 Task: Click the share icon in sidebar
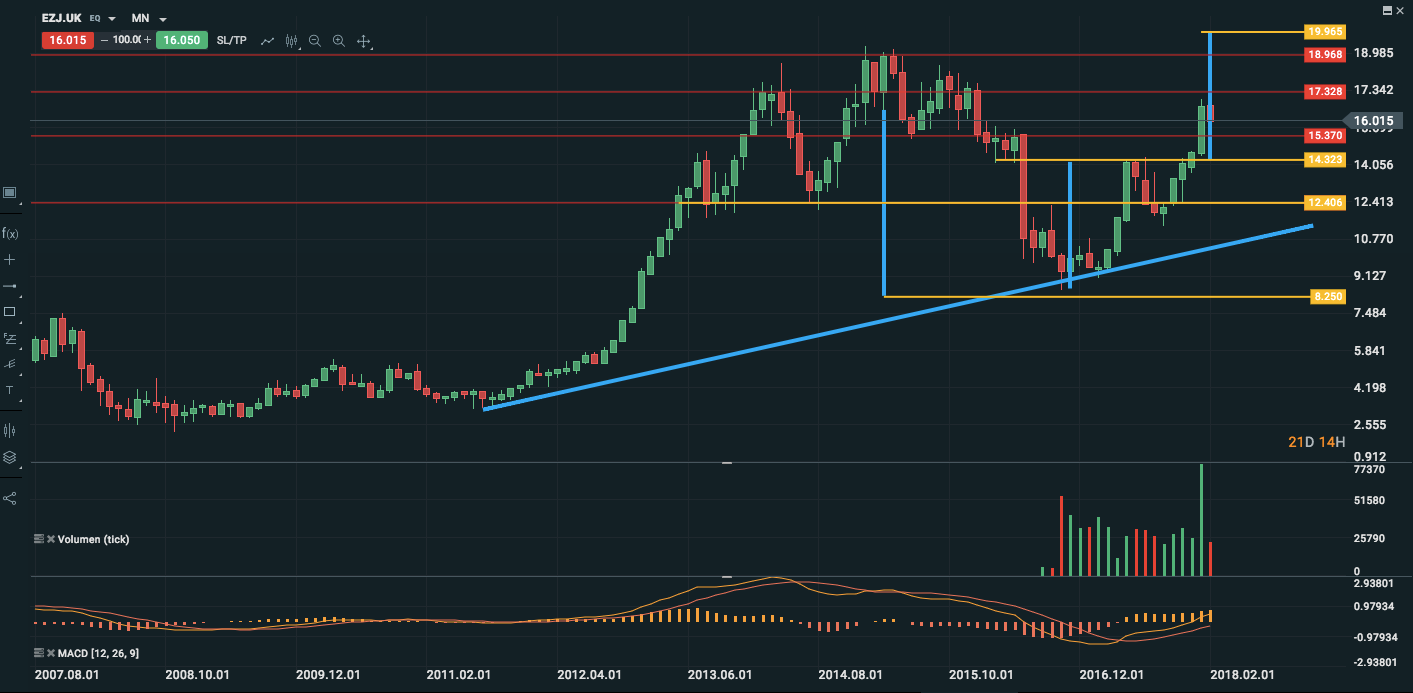[10, 497]
